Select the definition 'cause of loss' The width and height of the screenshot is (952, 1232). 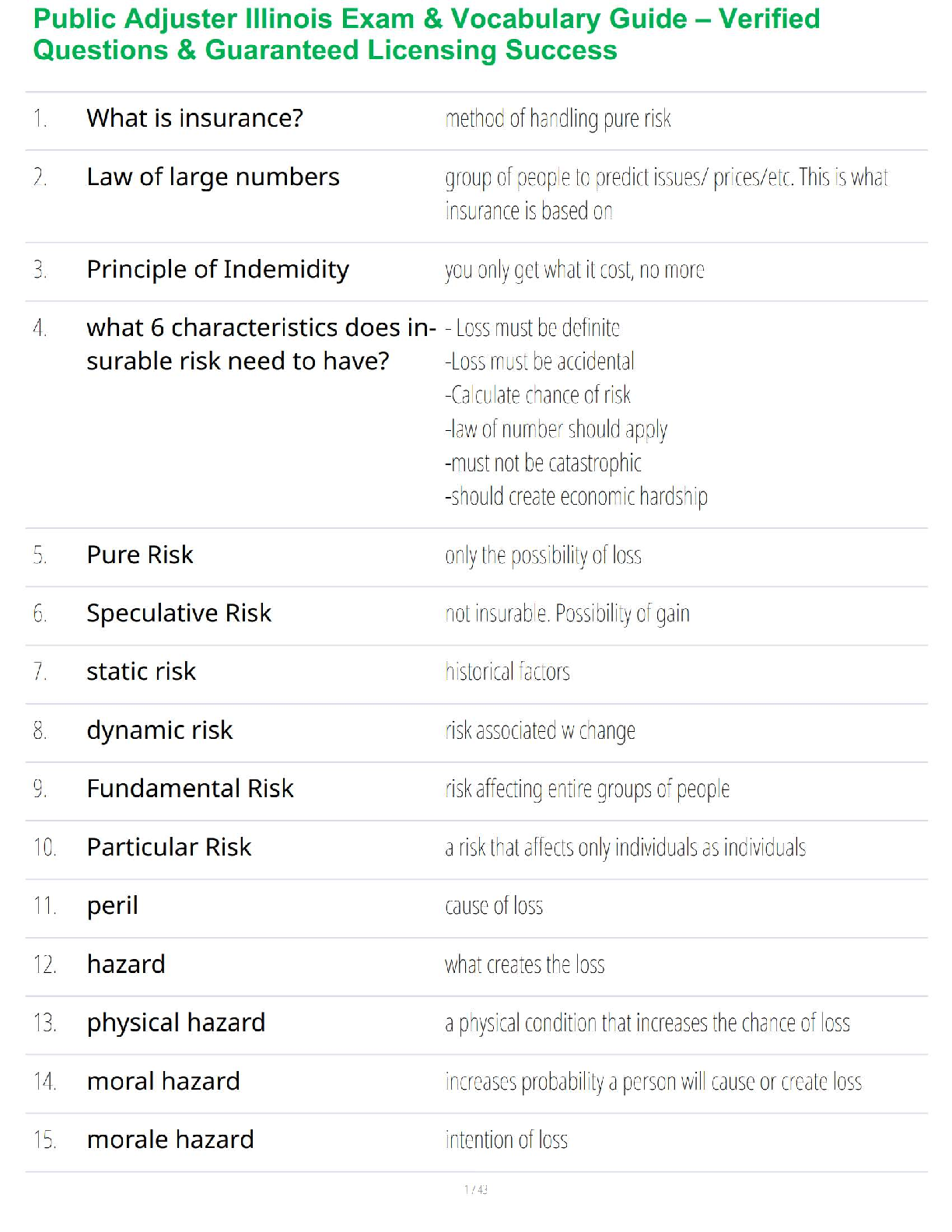click(x=494, y=906)
